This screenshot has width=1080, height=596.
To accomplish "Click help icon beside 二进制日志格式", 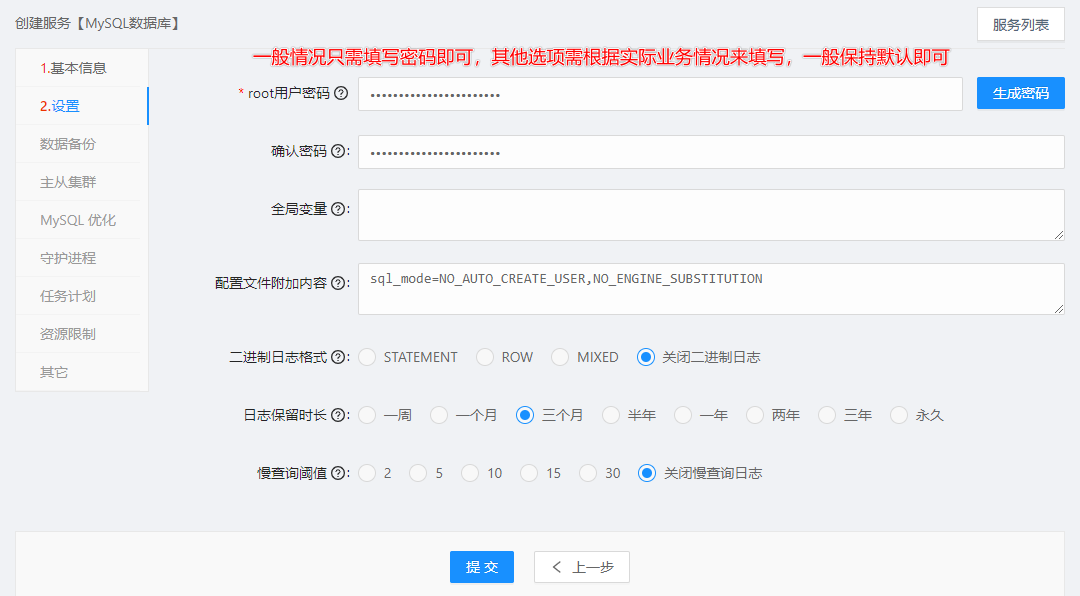I will [339, 357].
